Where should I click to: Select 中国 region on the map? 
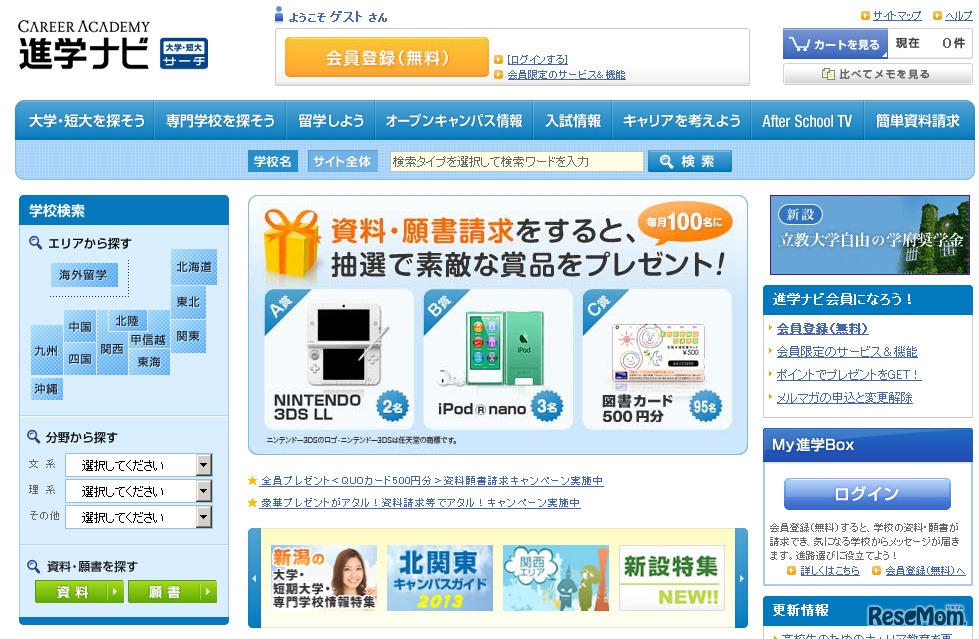click(80, 327)
